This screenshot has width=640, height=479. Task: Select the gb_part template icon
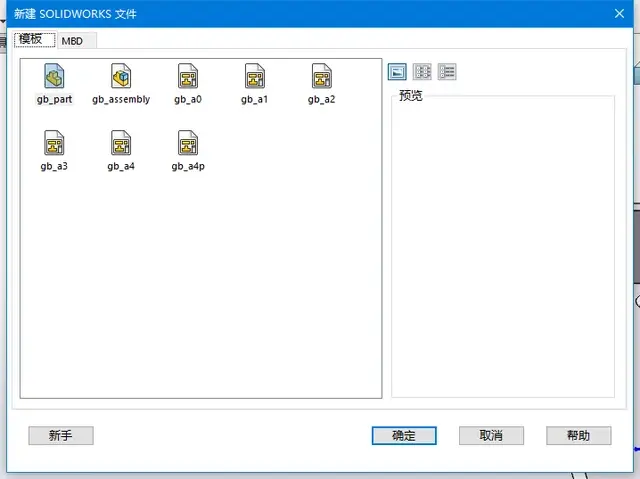54,76
